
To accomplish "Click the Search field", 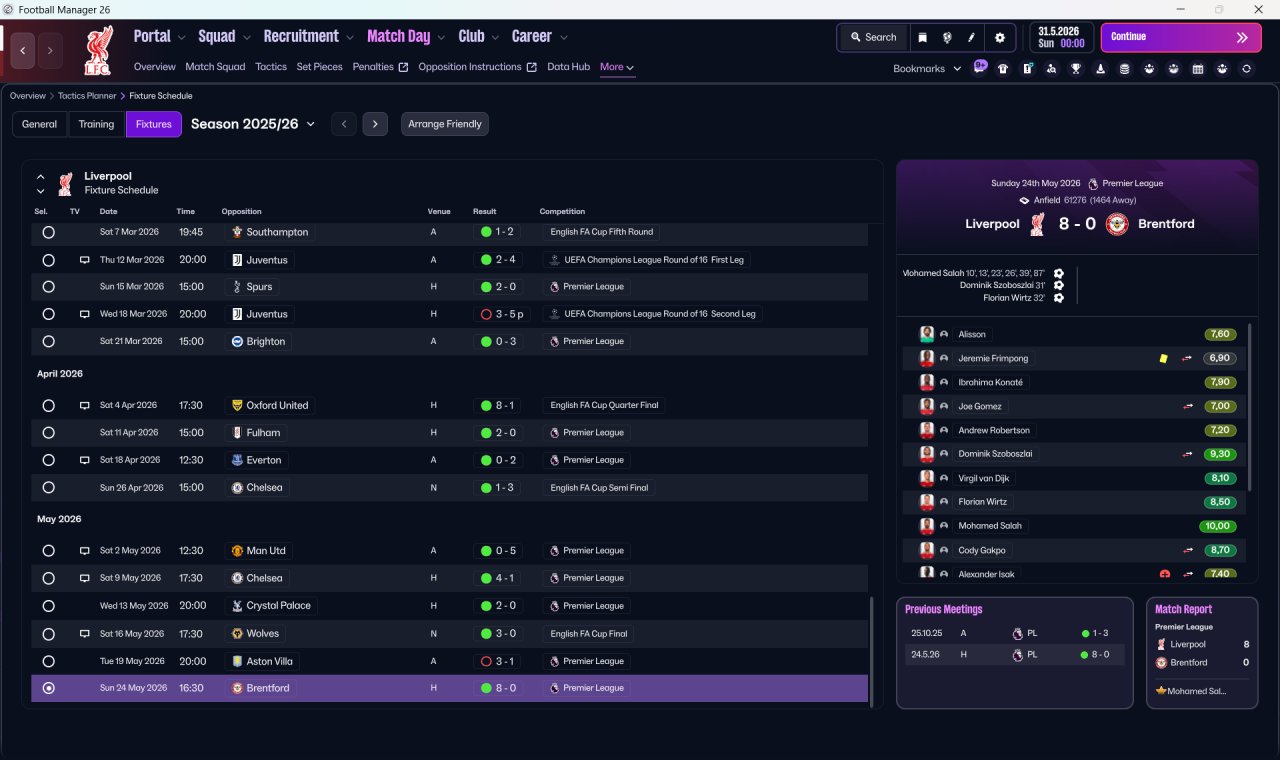I will tap(874, 37).
